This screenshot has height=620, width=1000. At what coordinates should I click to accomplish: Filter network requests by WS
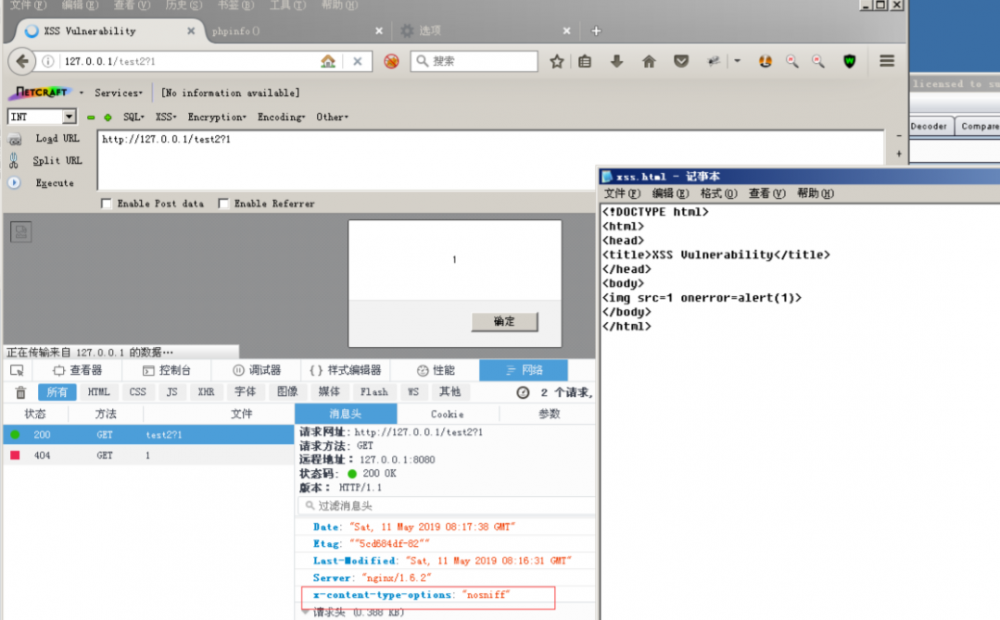pyautogui.click(x=413, y=392)
